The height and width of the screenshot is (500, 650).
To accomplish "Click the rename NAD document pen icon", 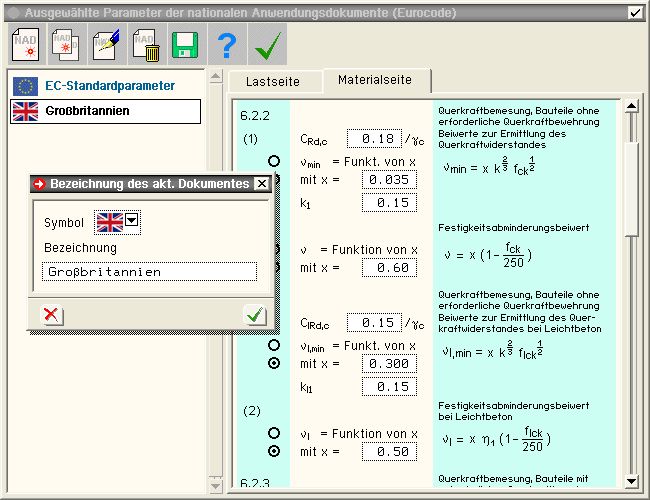I will click(105, 44).
